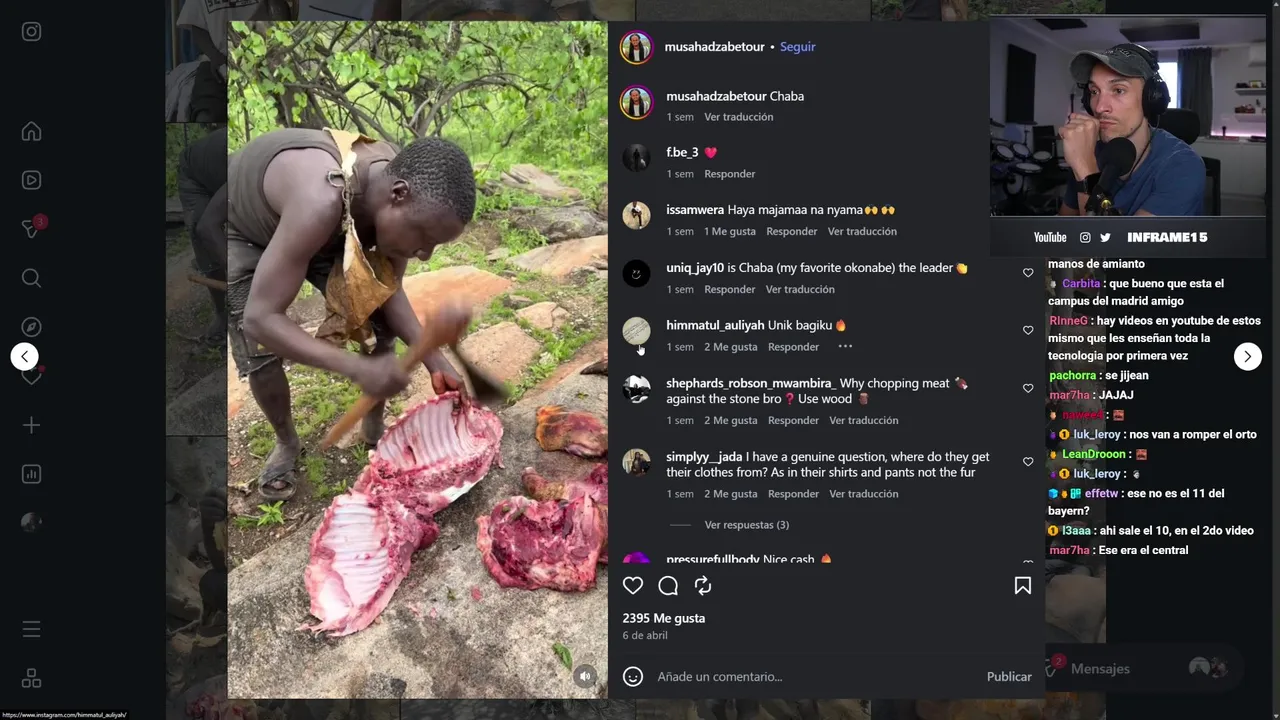Go to the Home feed icon
The image size is (1280, 720).
pos(31,132)
